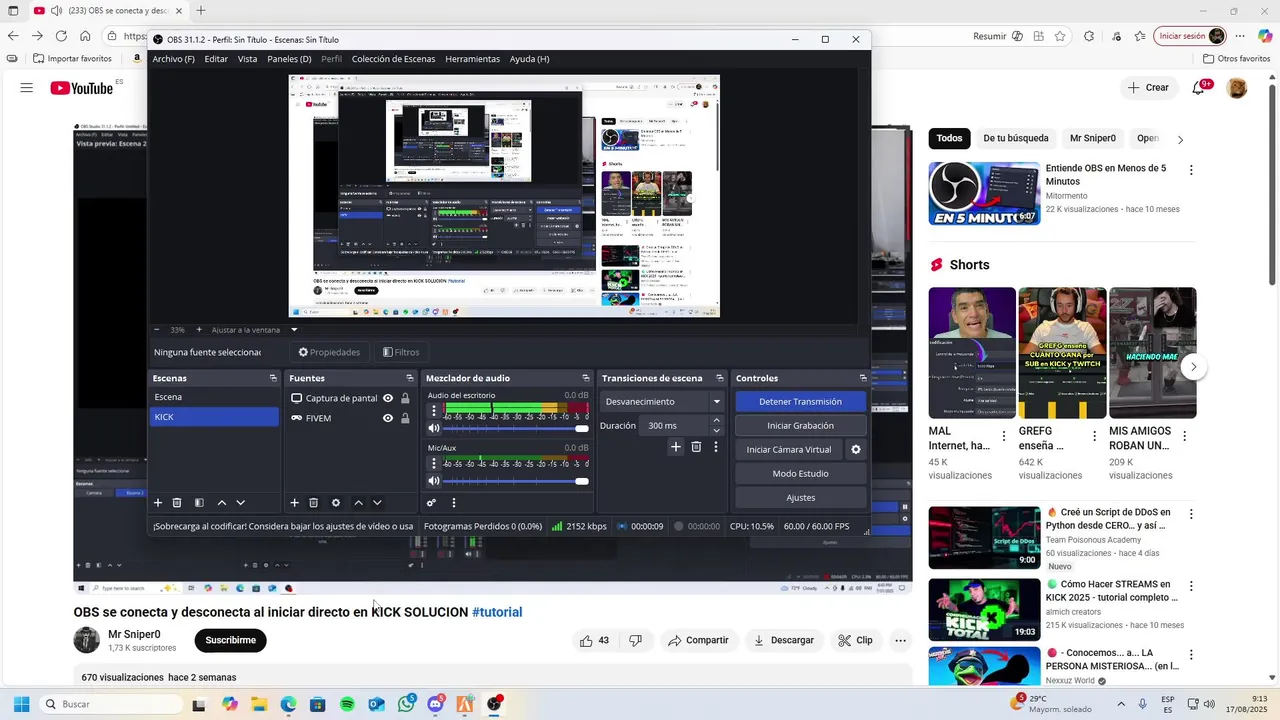Subscribe to Mr Sniper0 with Suscribirme button
The height and width of the screenshot is (720, 1280).
(x=231, y=640)
